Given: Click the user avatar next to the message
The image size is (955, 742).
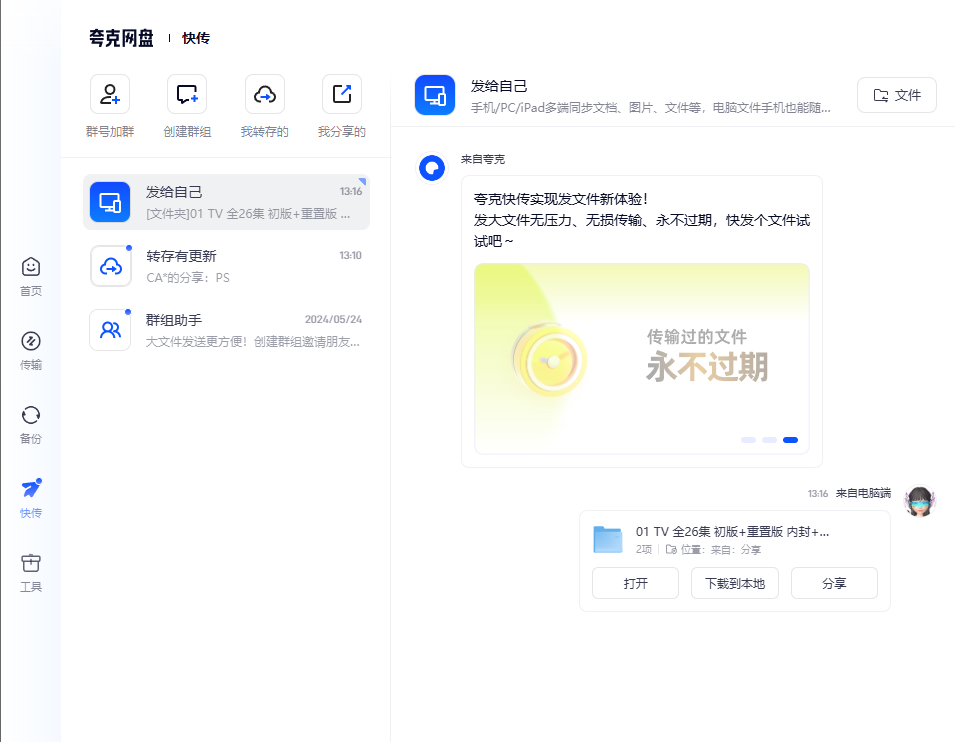Looking at the screenshot, I should coord(918,501).
